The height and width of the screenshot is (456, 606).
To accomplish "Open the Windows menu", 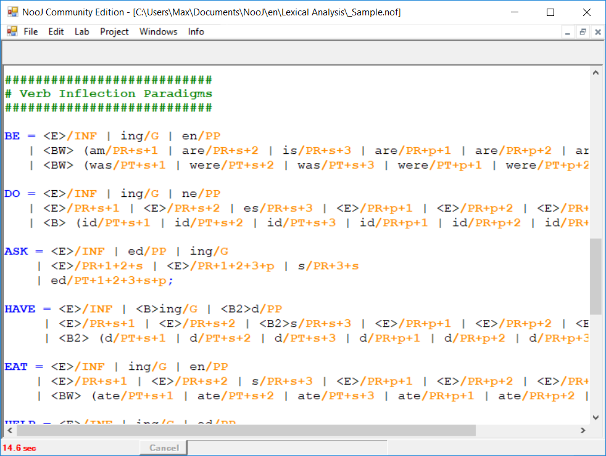I will pyautogui.click(x=158, y=32).
